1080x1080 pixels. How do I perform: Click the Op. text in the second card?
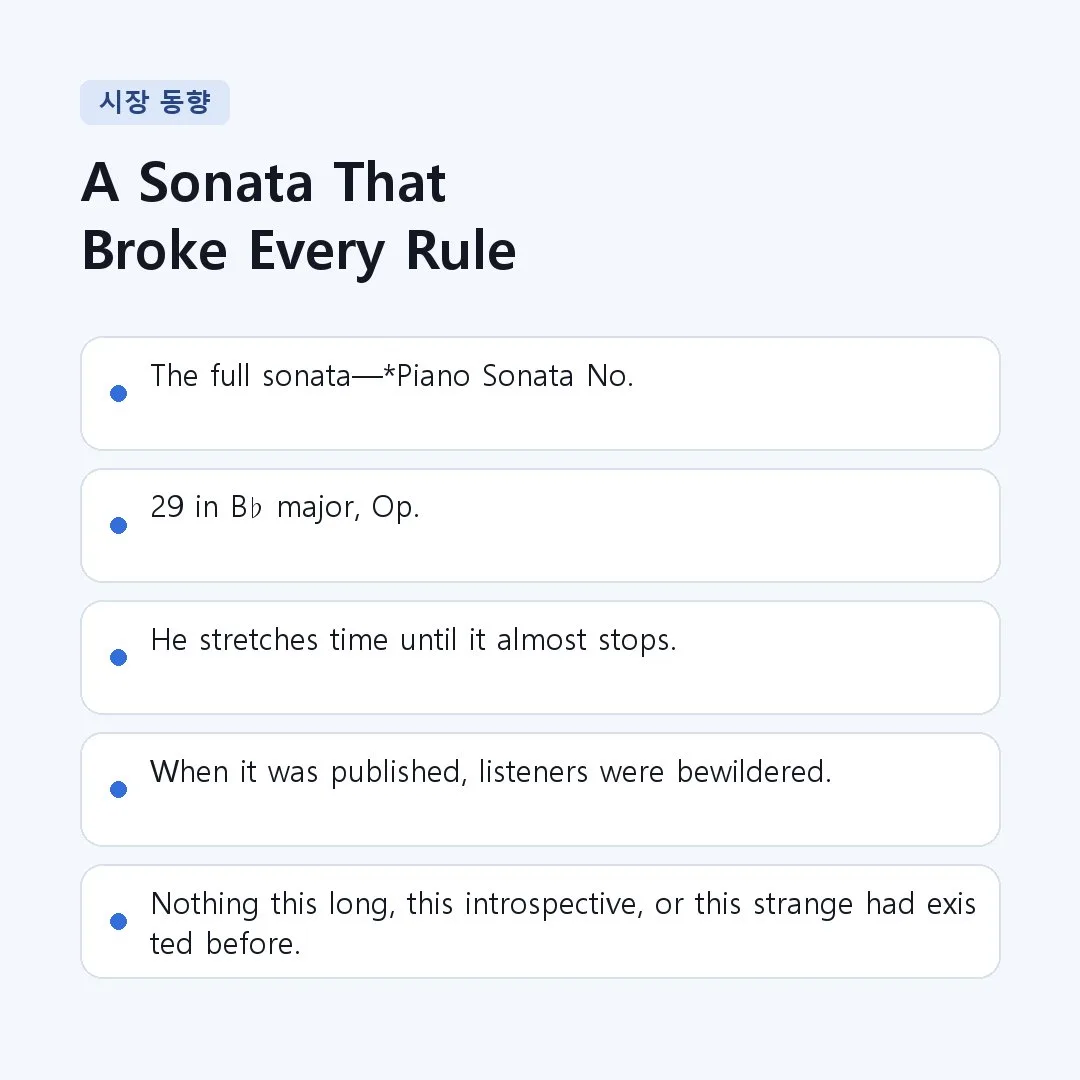(x=395, y=508)
